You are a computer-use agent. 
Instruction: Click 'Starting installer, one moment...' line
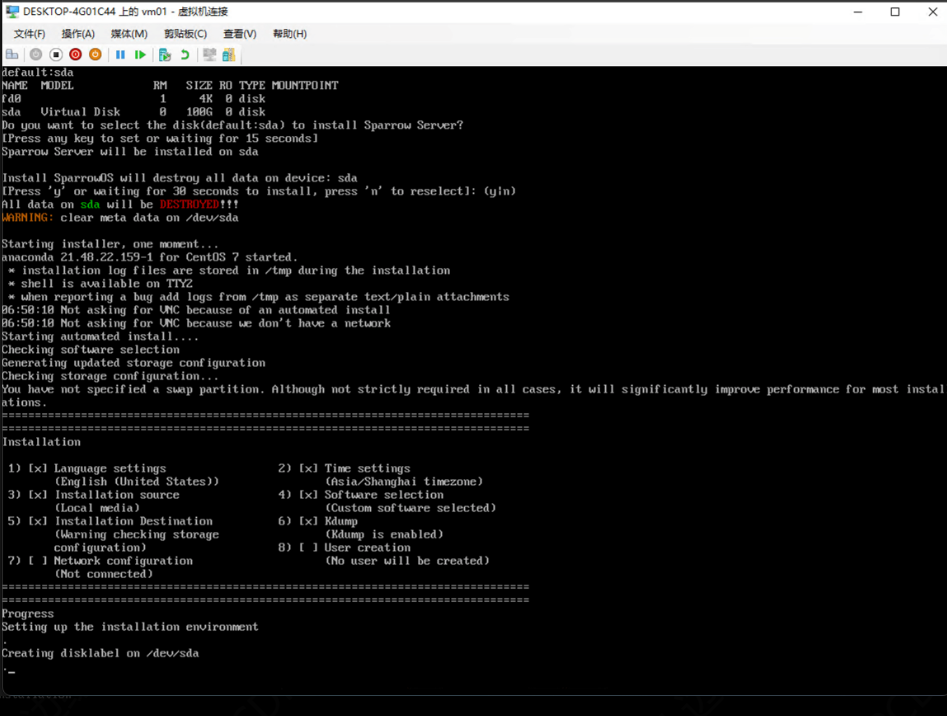110,245
